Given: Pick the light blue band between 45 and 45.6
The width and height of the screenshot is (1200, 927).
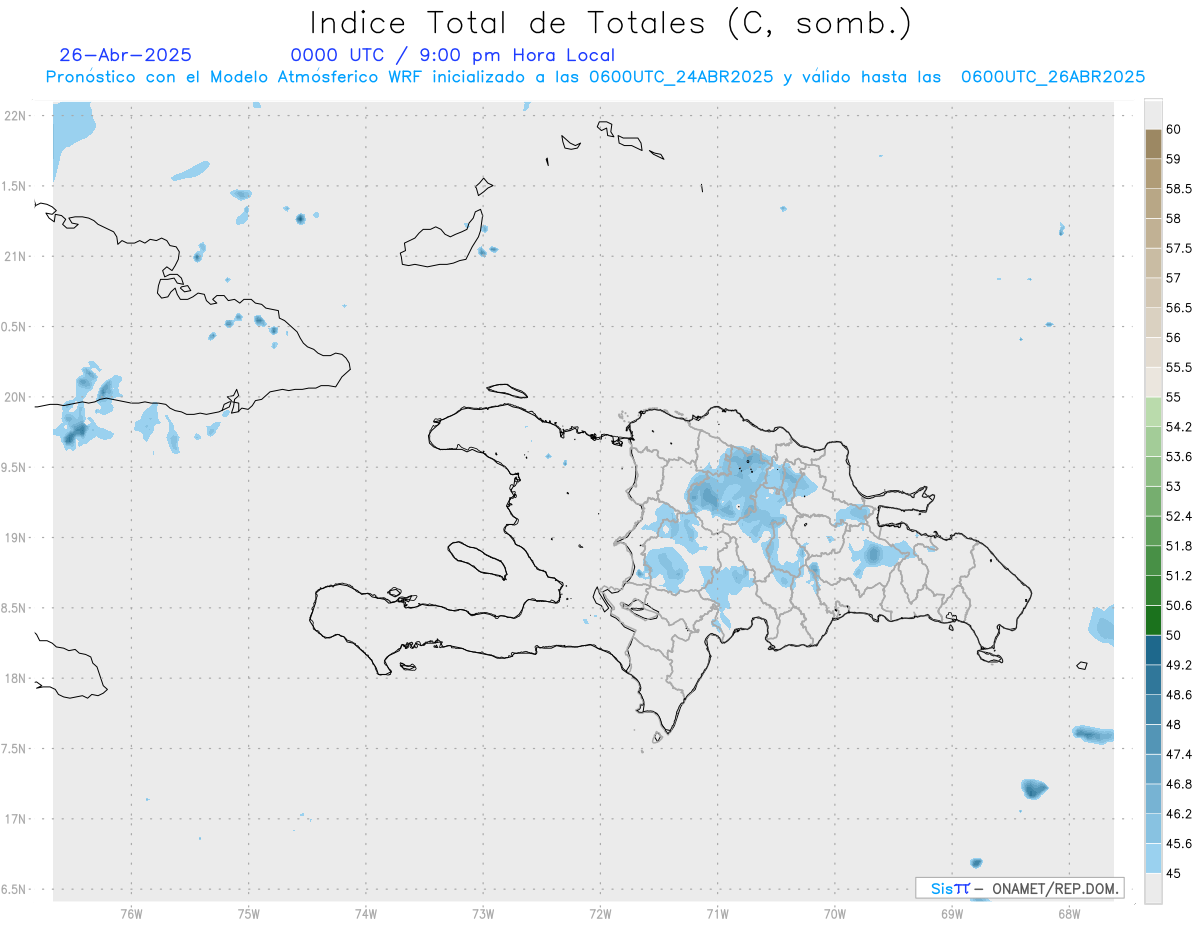Looking at the screenshot, I should (x=1153, y=858).
